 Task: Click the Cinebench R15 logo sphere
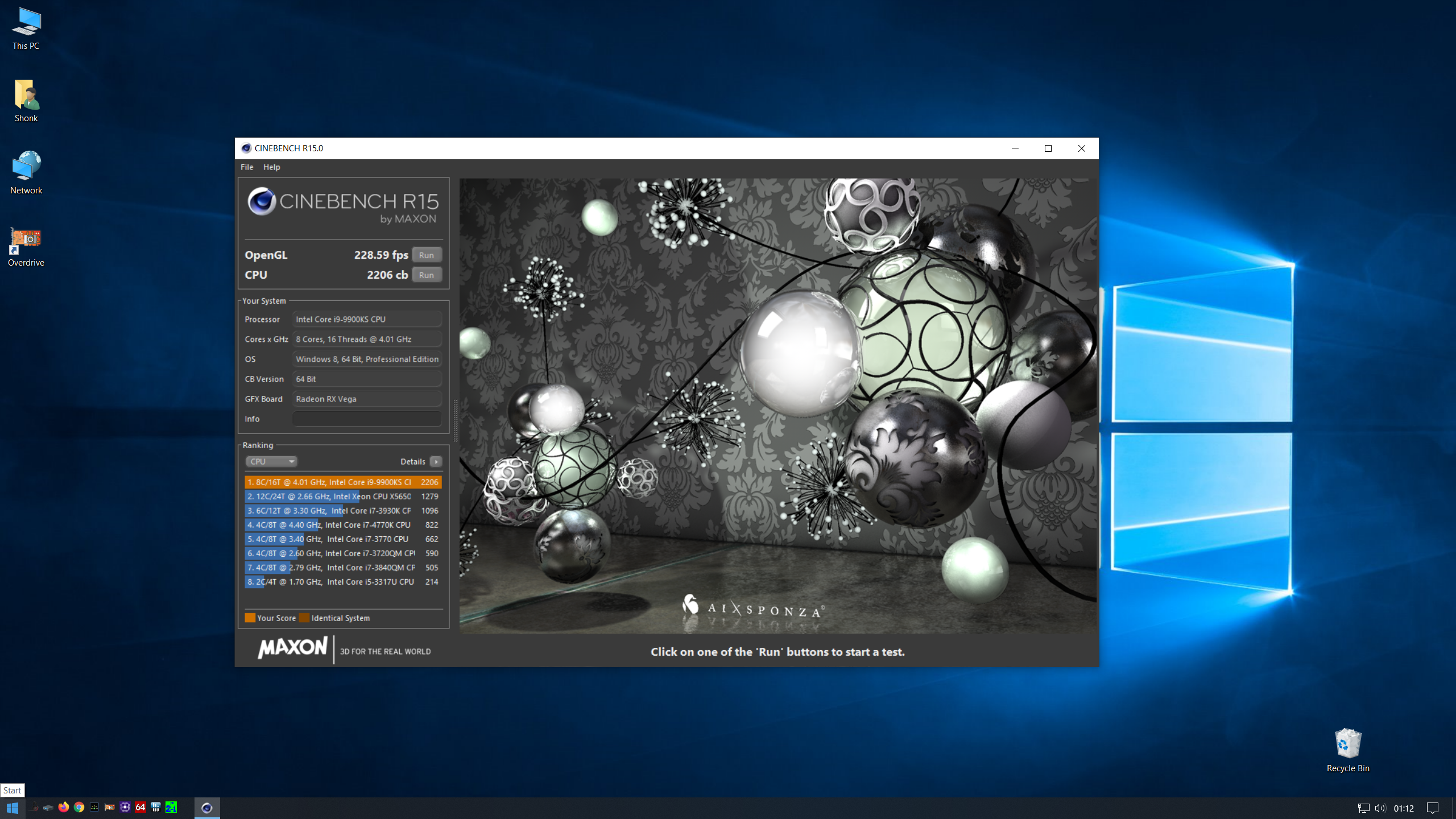(262, 201)
